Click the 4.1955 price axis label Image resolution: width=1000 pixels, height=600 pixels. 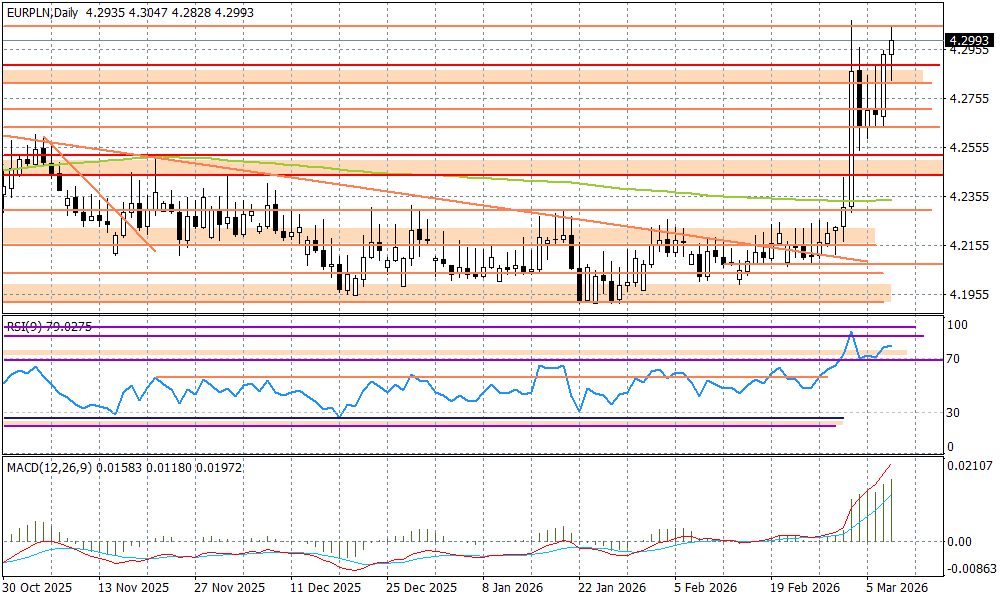coord(967,294)
